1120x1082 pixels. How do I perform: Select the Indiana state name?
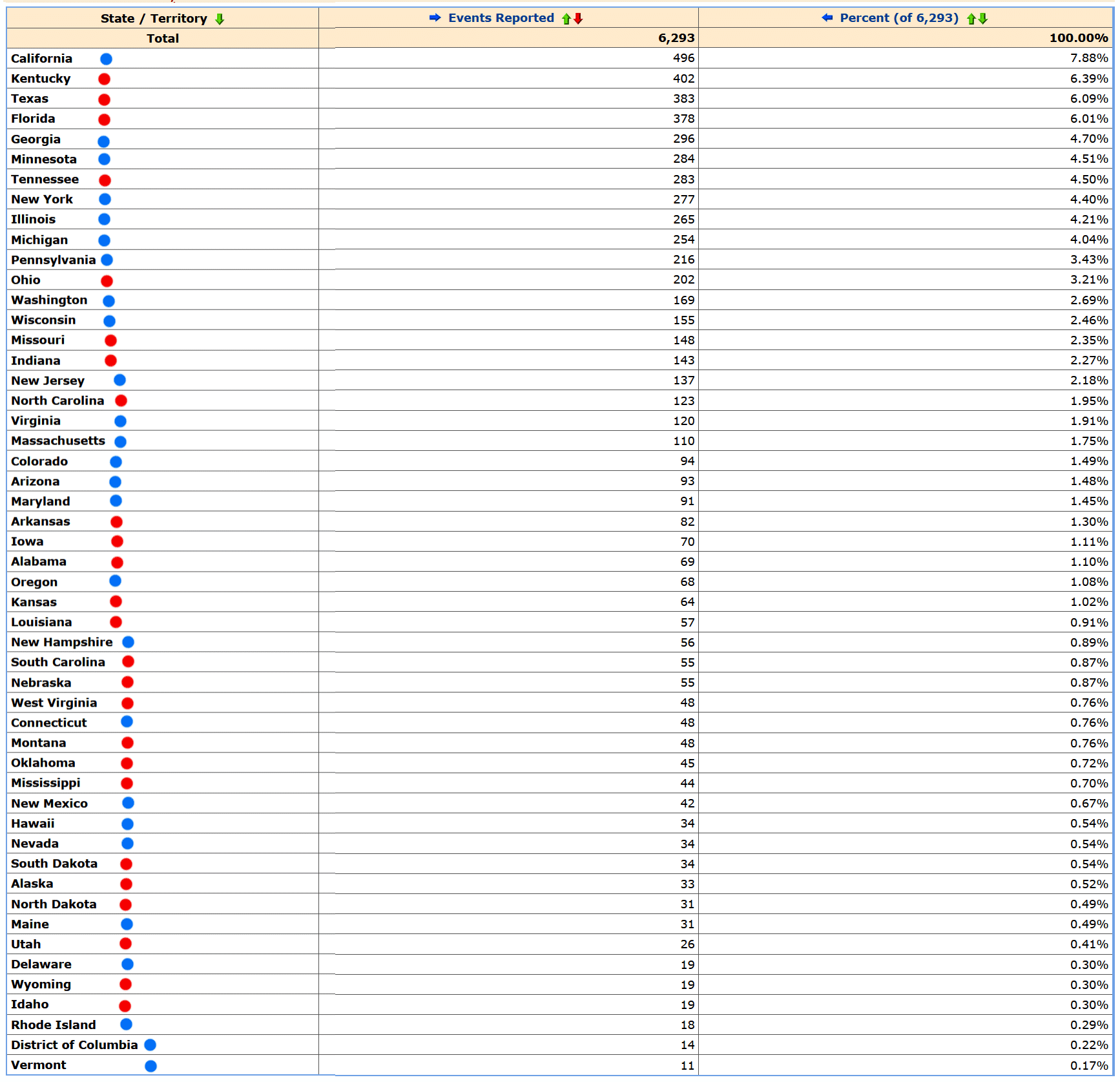click(x=36, y=361)
